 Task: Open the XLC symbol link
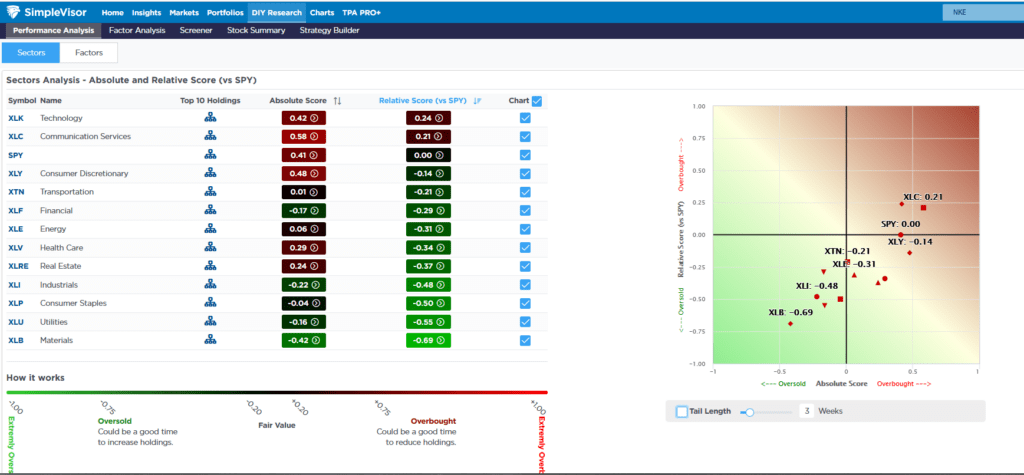click(x=16, y=137)
